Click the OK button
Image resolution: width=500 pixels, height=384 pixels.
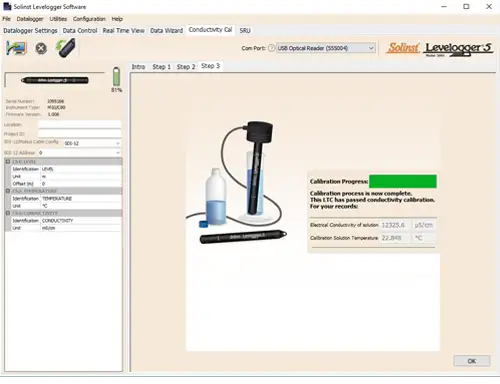pyautogui.click(x=472, y=361)
